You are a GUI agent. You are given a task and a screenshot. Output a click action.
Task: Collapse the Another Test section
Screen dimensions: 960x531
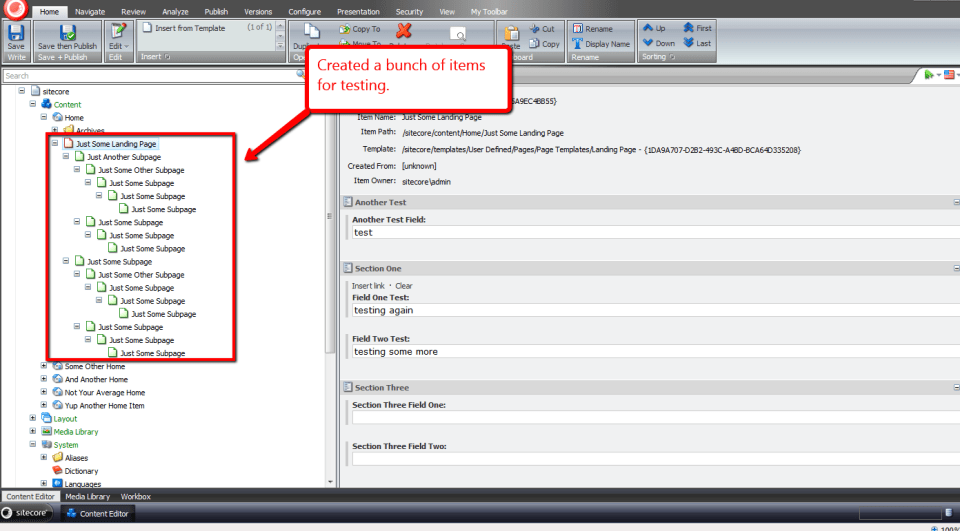[955, 202]
